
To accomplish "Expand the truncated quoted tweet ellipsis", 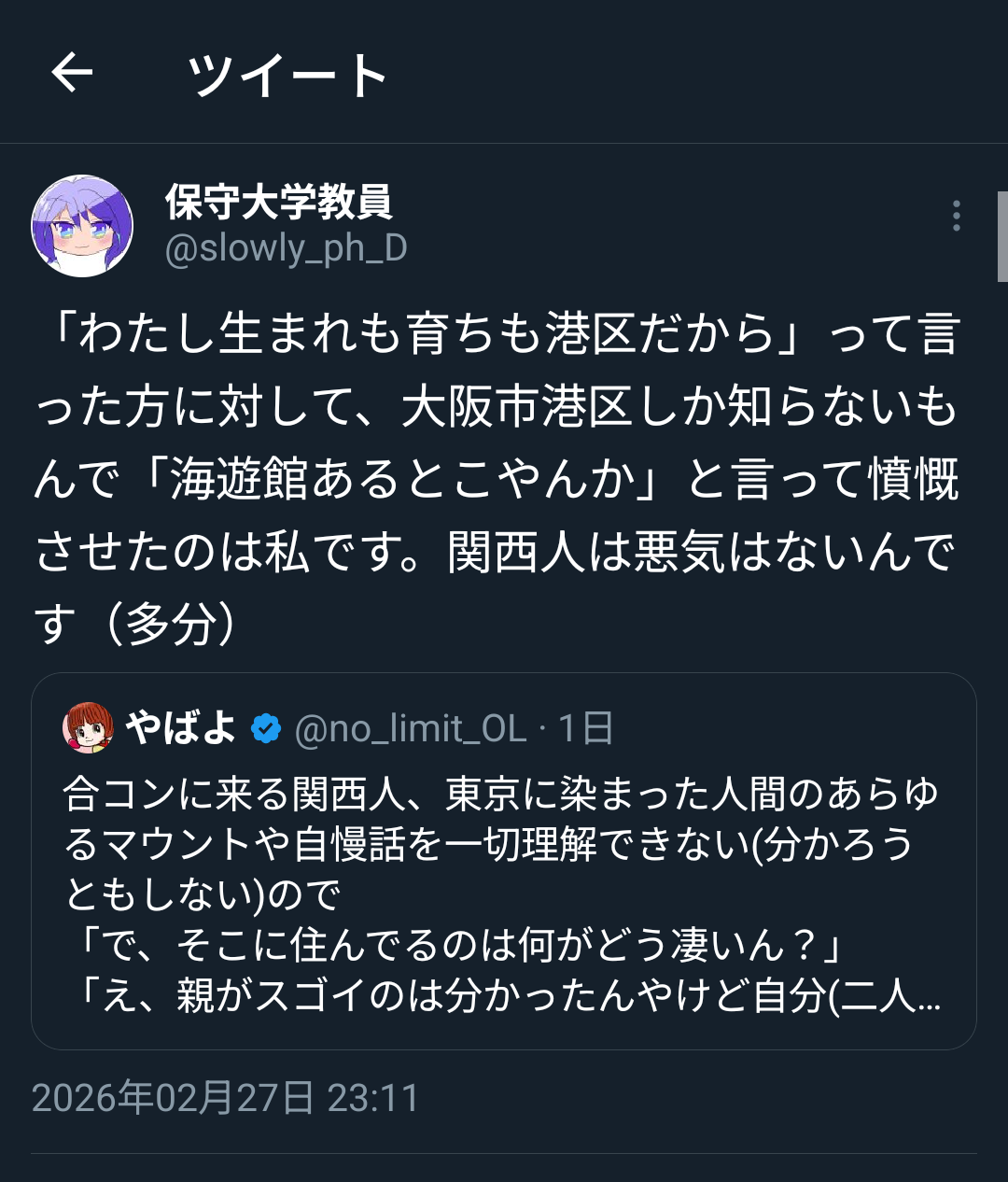I will [x=928, y=997].
